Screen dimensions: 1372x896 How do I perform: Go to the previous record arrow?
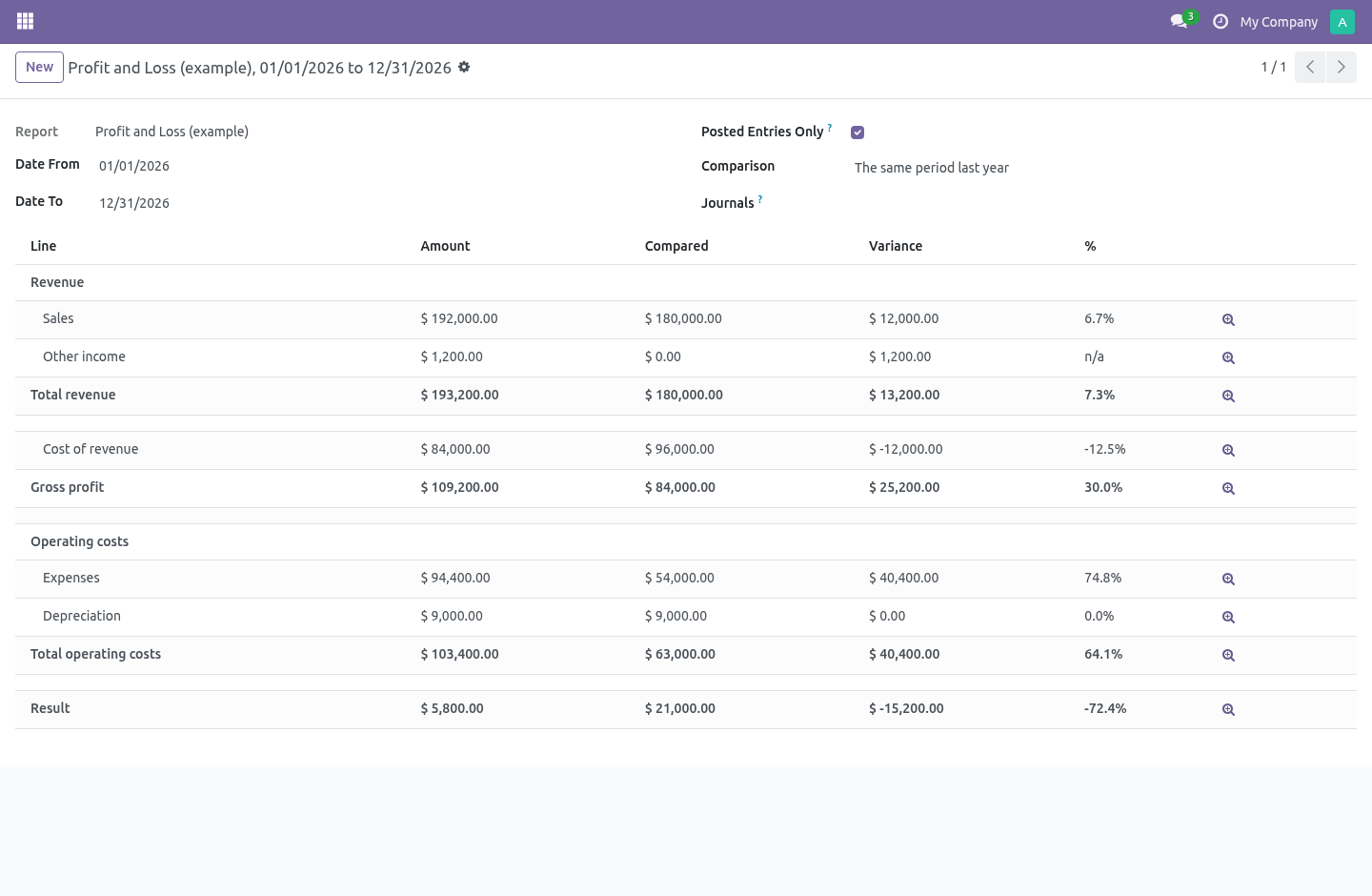1310,67
